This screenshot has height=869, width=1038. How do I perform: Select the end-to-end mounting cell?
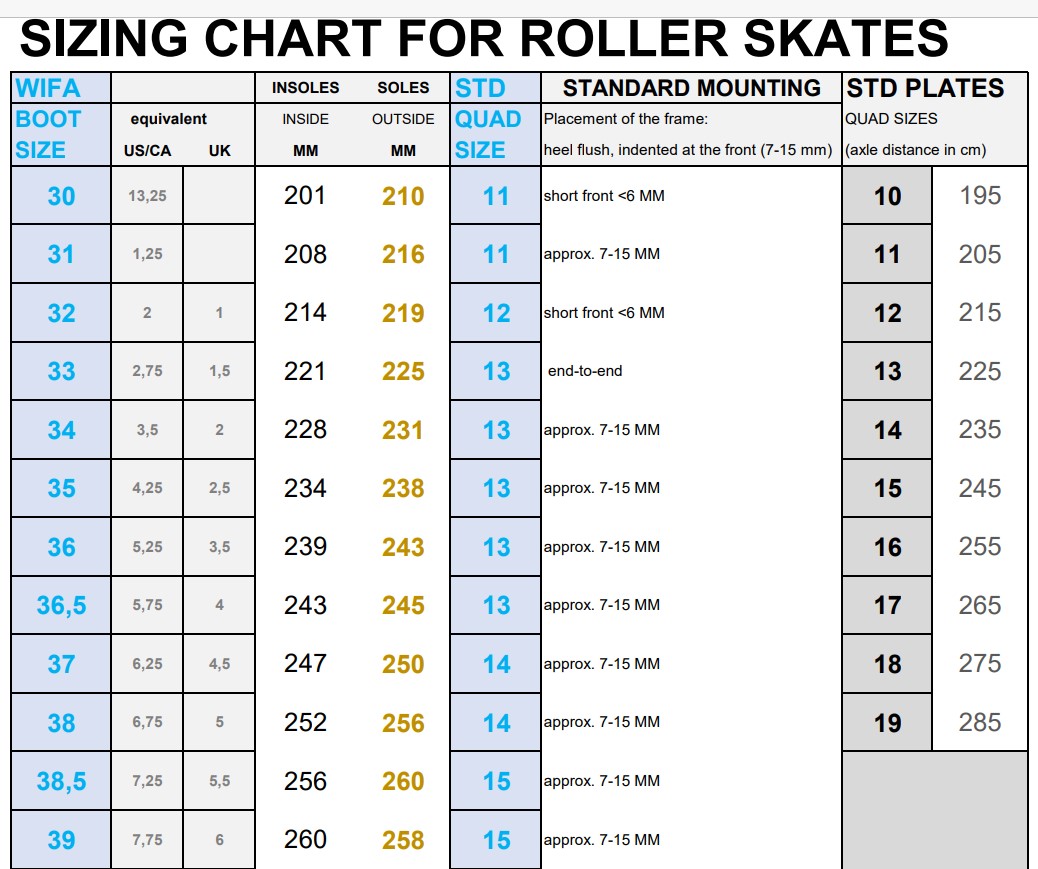pos(585,371)
